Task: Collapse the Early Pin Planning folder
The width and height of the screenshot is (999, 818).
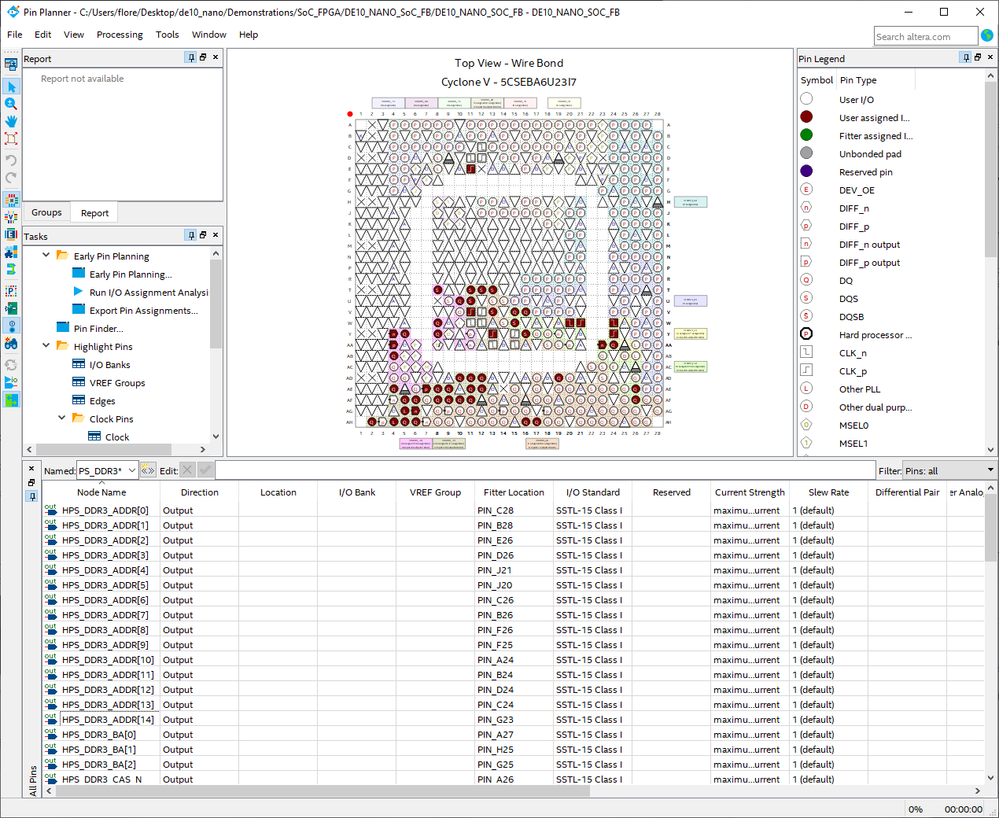Action: point(46,256)
